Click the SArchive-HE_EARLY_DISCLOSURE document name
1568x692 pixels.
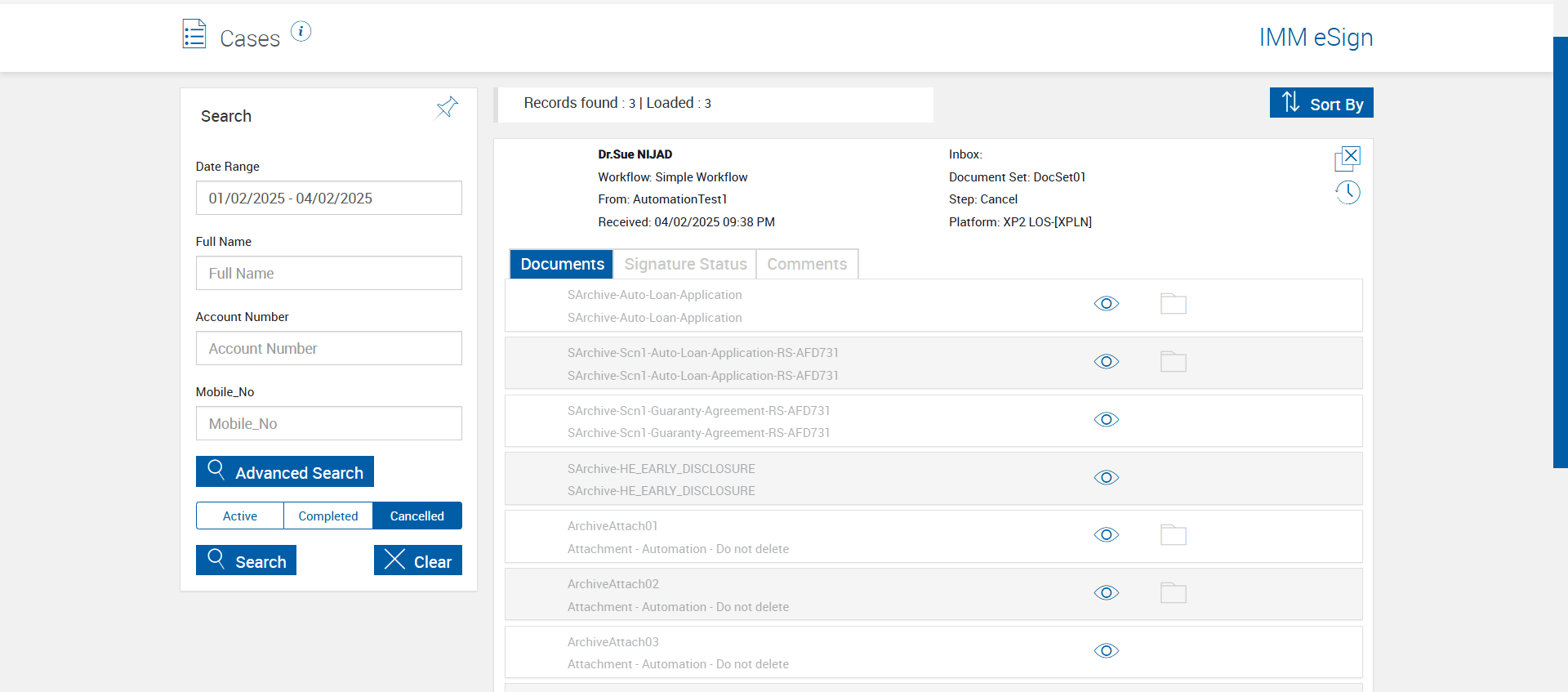coord(661,469)
